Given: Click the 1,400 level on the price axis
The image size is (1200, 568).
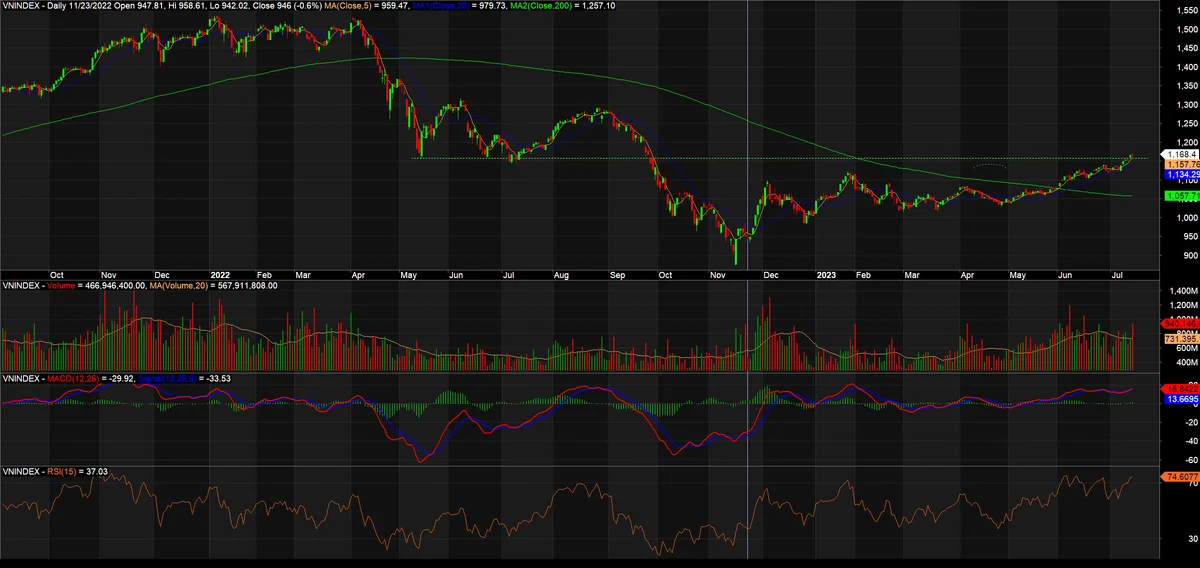Looking at the screenshot, I should point(1185,67).
